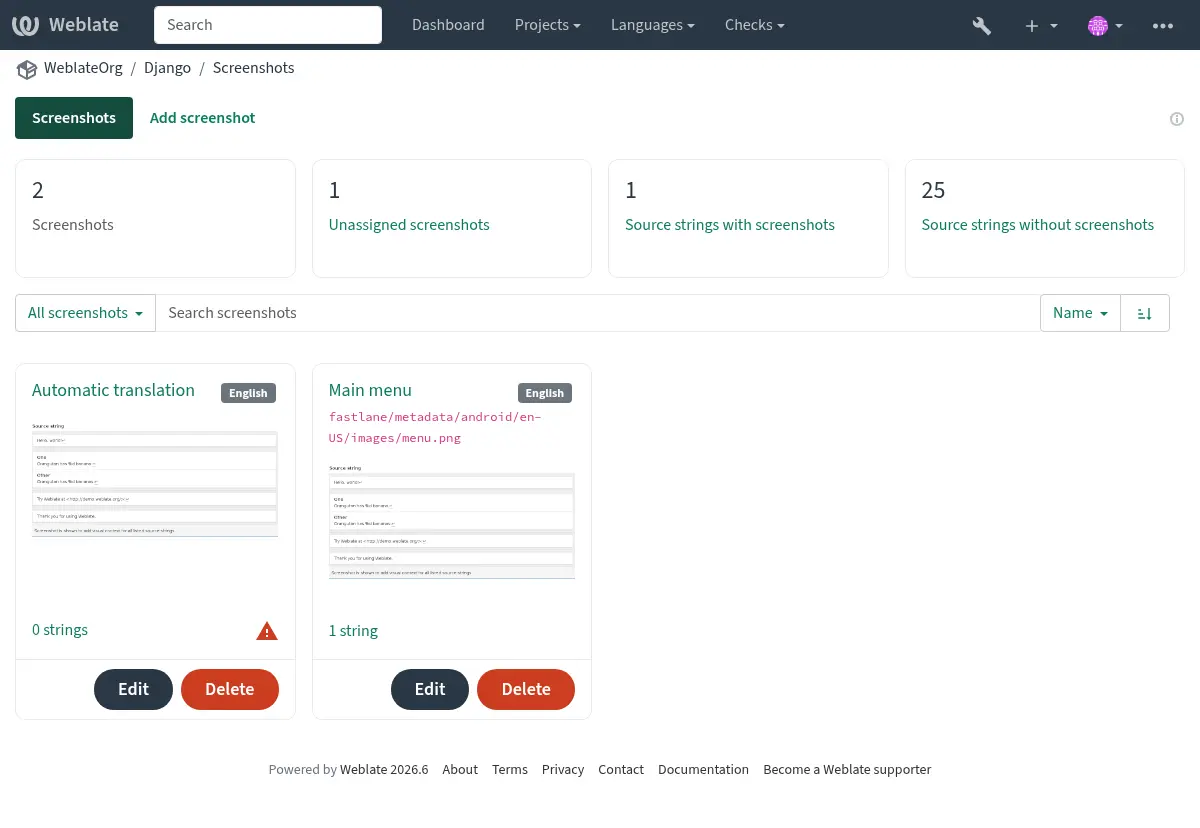Expand the Projects menu
1200x828 pixels.
coord(549,25)
